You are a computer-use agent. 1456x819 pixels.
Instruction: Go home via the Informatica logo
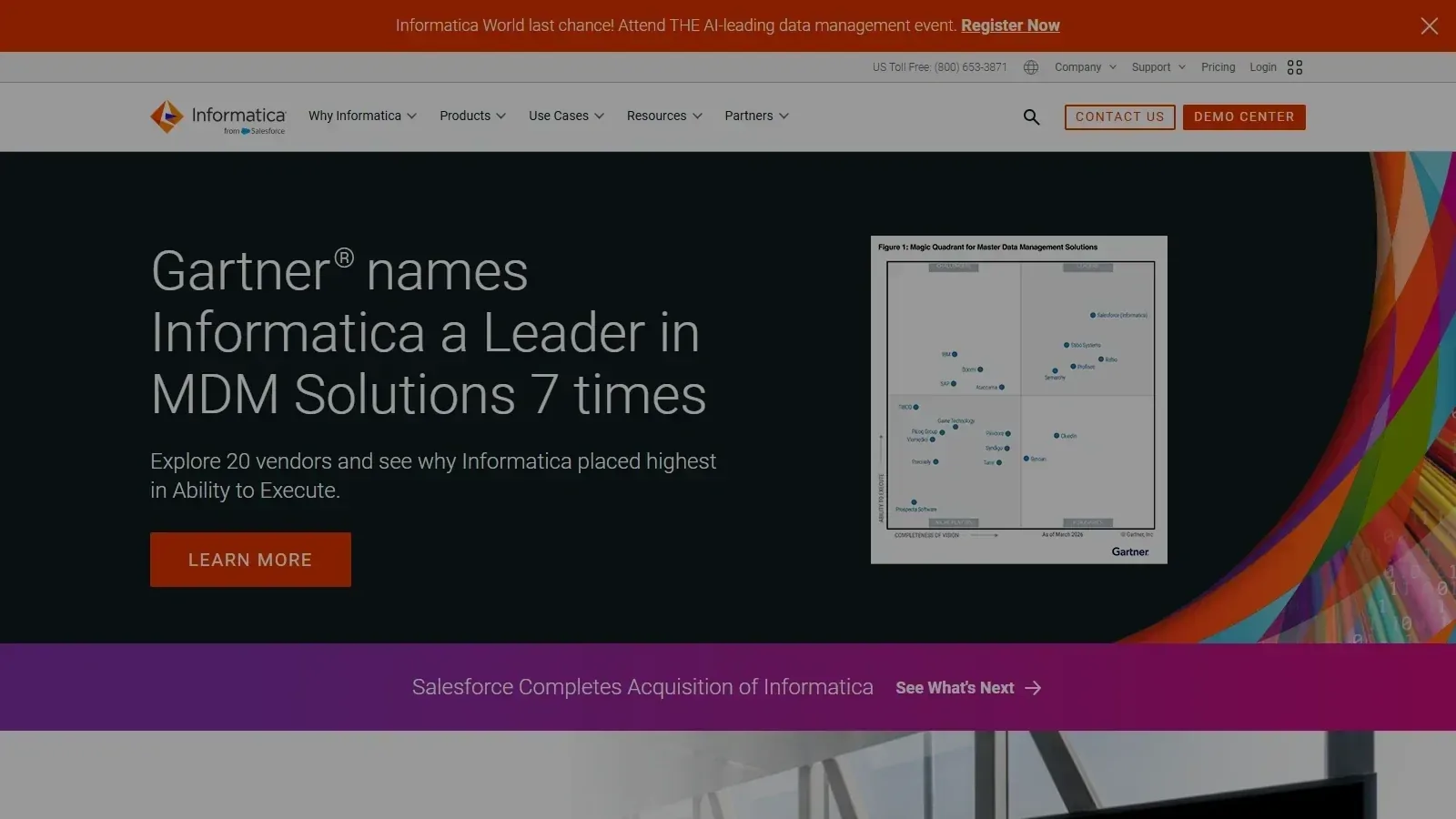point(217,116)
